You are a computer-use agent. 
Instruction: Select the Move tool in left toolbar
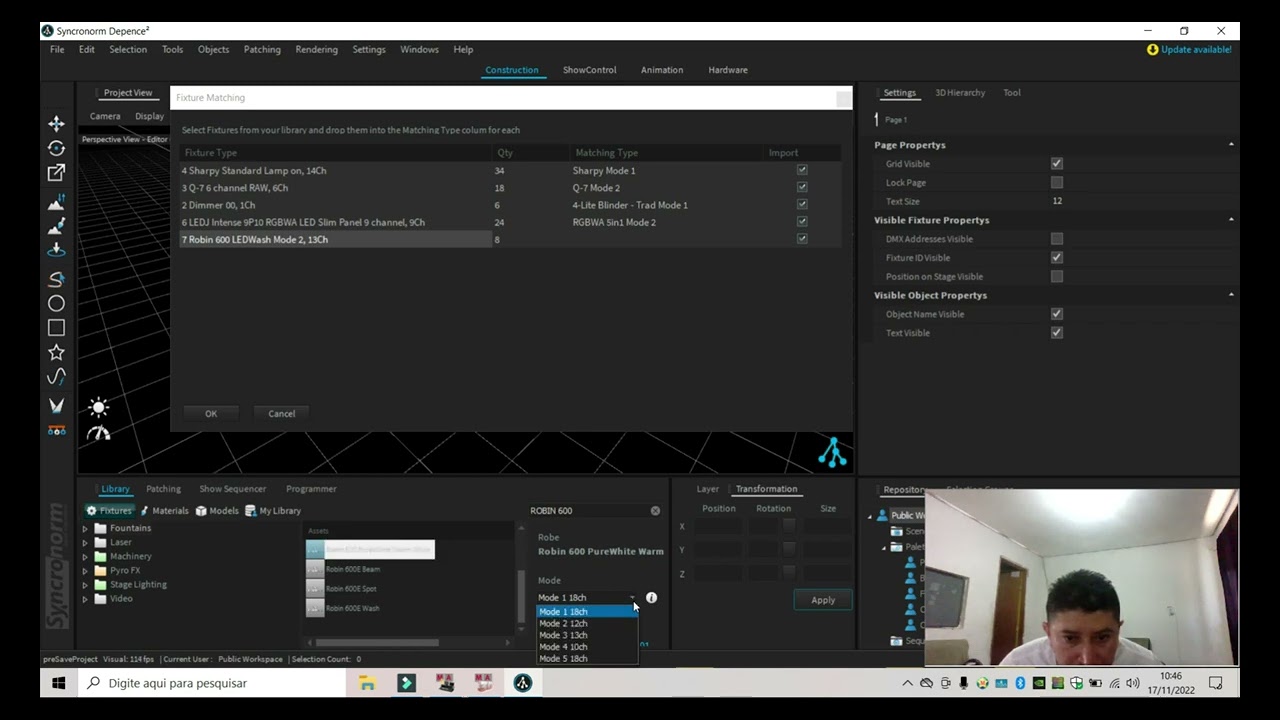point(56,123)
